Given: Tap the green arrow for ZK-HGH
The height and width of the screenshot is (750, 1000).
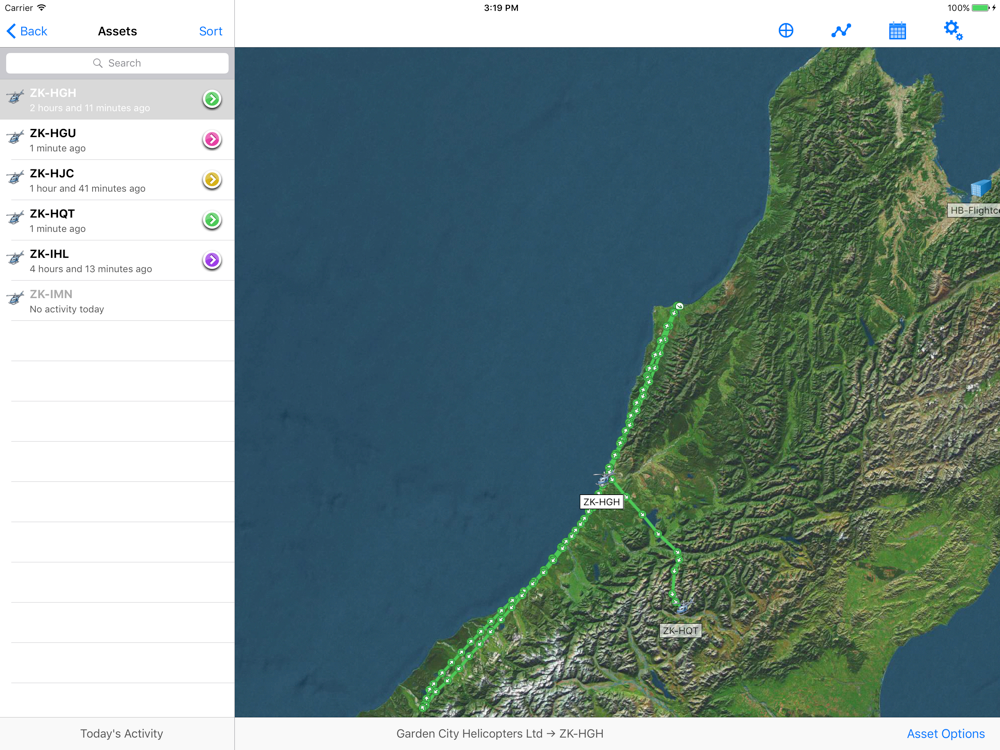Looking at the screenshot, I should (x=212, y=99).
